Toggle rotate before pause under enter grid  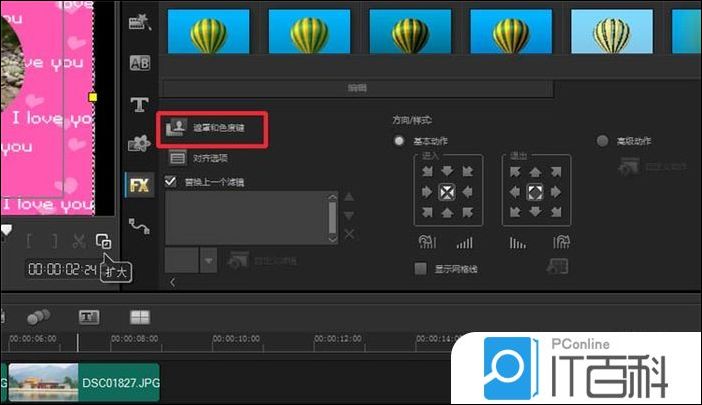(427, 242)
